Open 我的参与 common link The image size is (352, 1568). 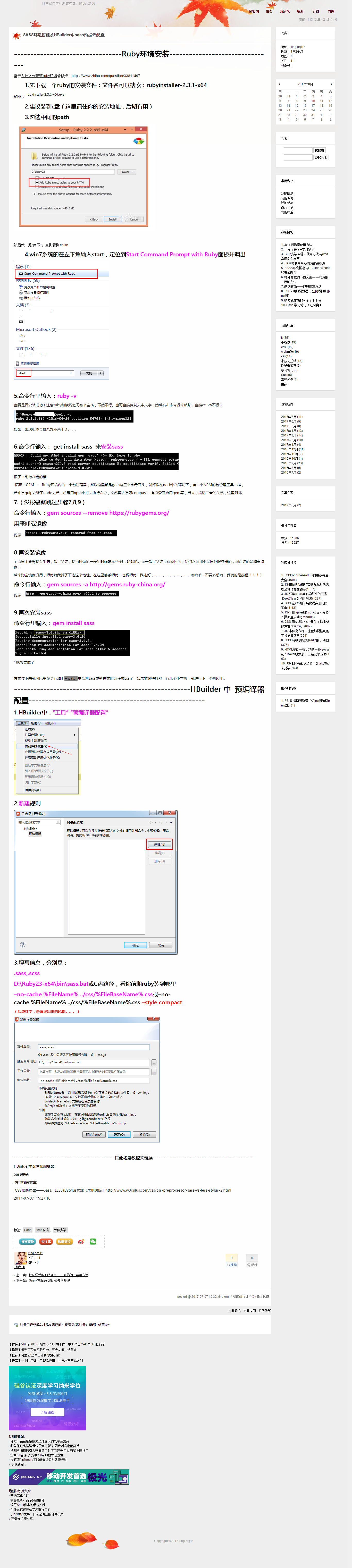tap(287, 203)
